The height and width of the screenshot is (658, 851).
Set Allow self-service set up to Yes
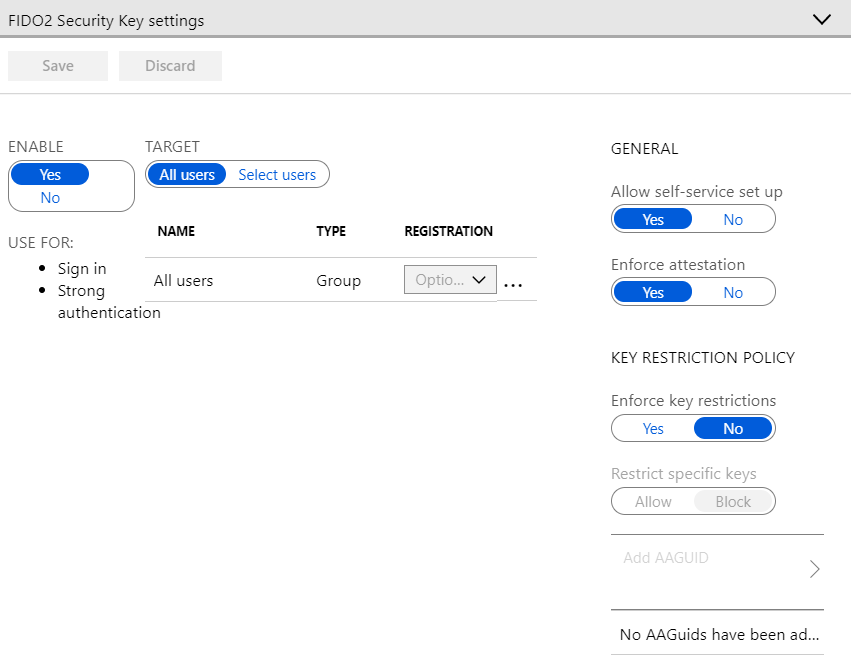point(653,219)
